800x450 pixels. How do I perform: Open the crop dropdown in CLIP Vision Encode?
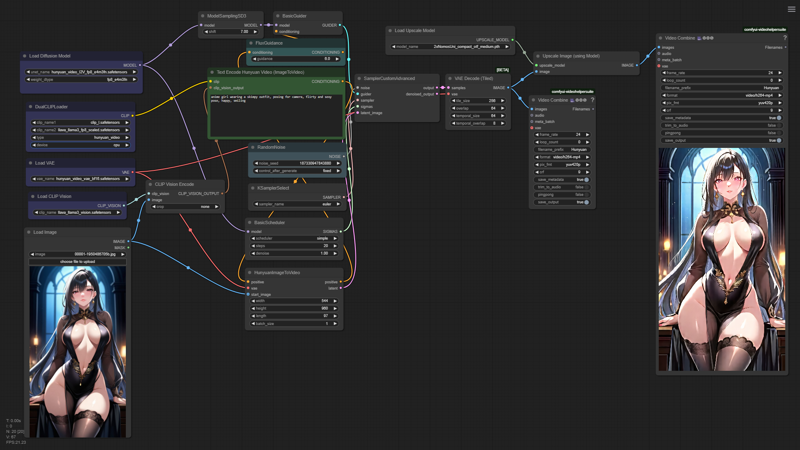click(x=185, y=207)
